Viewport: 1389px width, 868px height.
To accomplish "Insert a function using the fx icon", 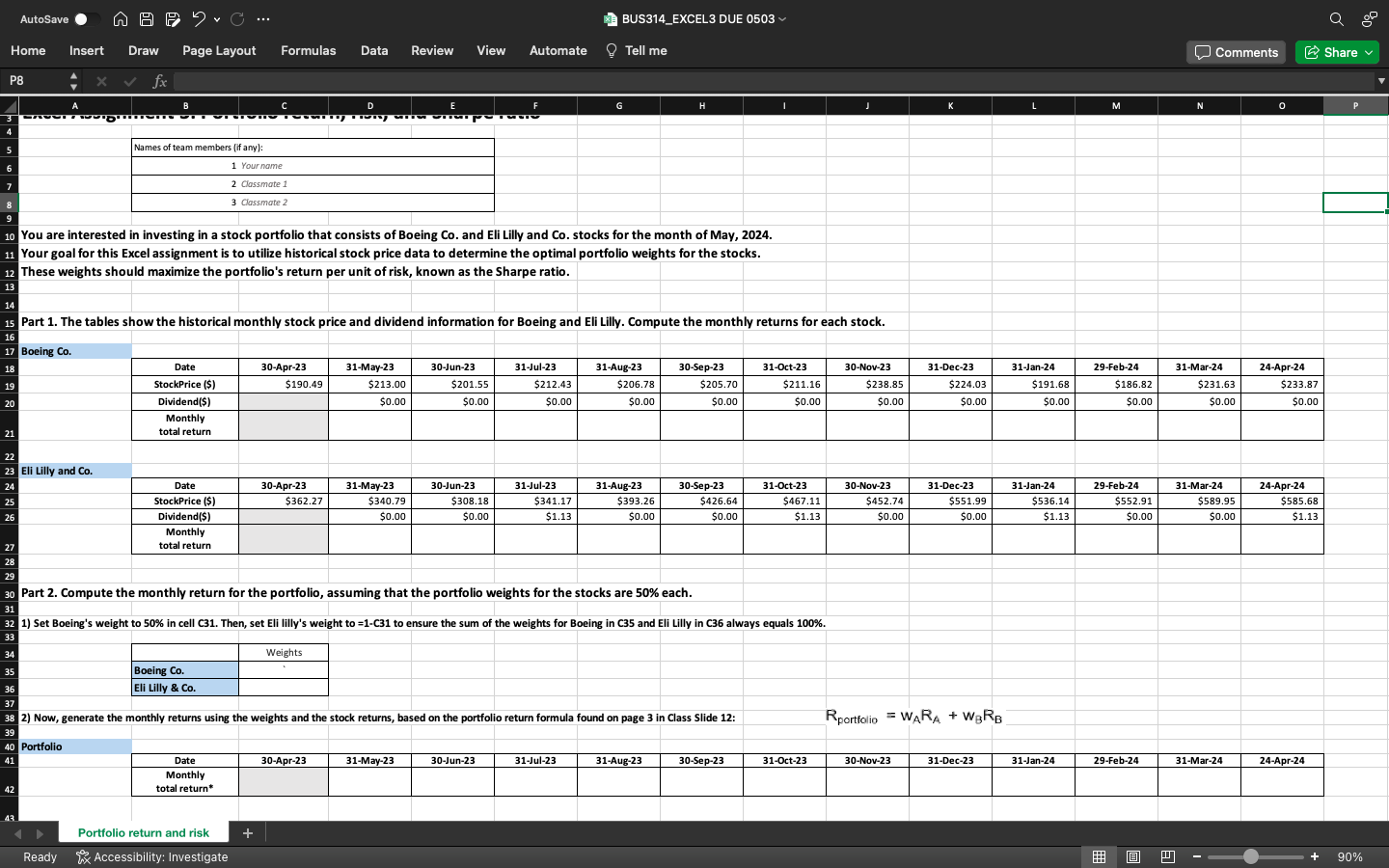I will (x=160, y=81).
